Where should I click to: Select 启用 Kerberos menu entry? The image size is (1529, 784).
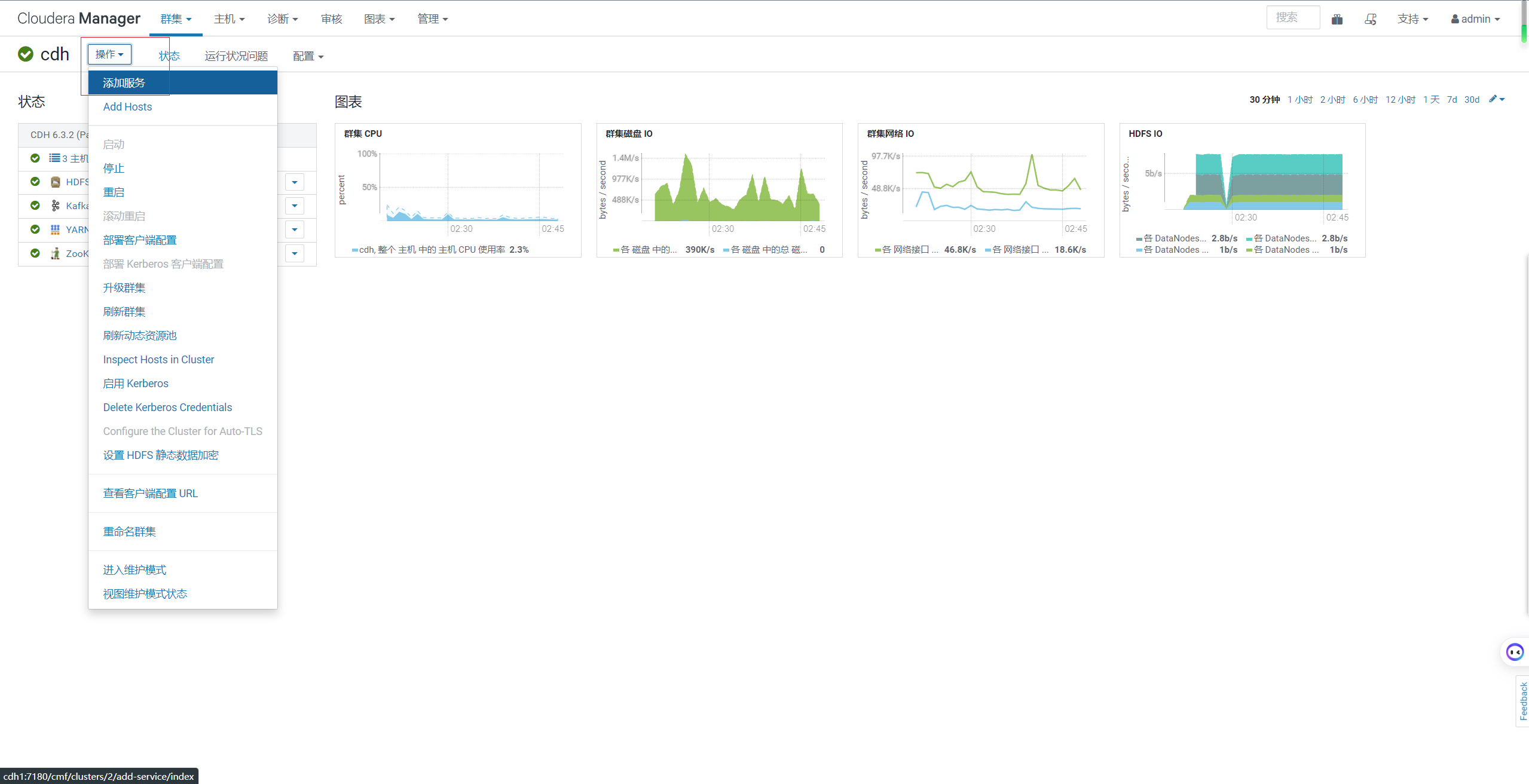183,384
